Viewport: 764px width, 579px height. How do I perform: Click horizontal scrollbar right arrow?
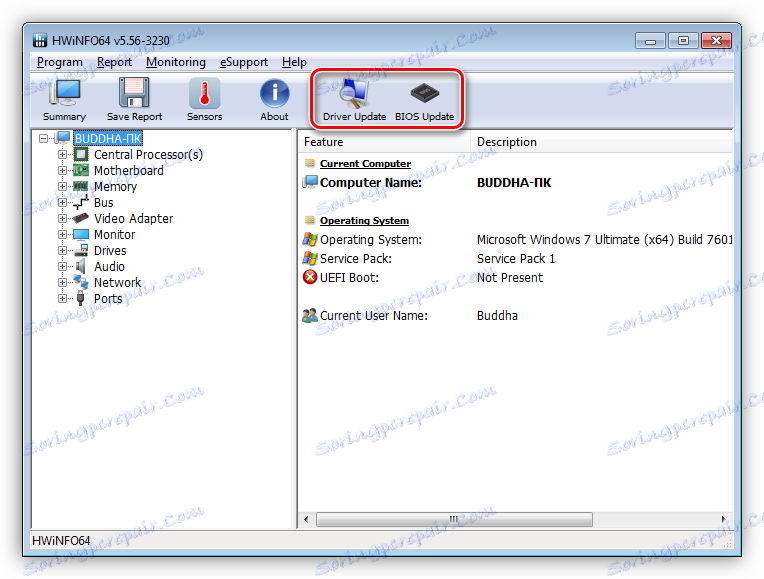point(724,519)
